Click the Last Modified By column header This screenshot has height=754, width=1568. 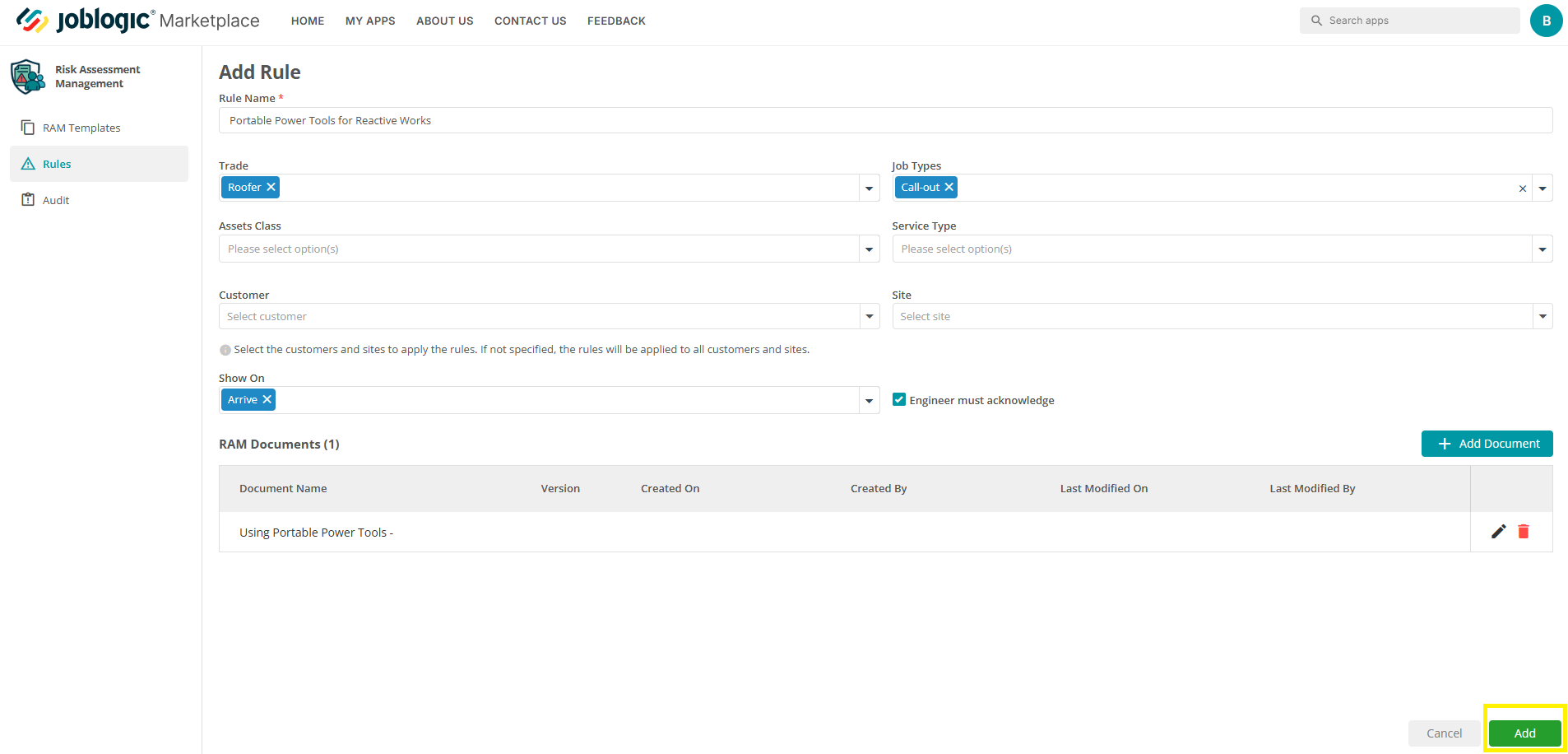pyautogui.click(x=1312, y=489)
